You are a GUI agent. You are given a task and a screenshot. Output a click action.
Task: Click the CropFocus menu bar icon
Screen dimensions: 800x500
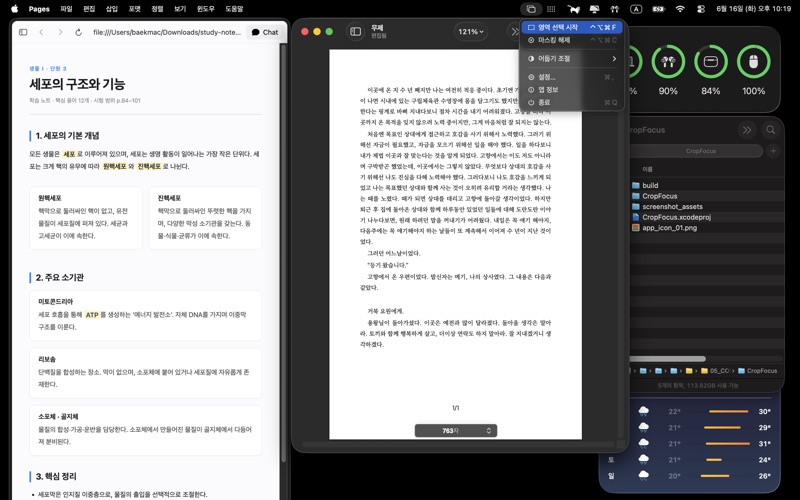(531, 9)
